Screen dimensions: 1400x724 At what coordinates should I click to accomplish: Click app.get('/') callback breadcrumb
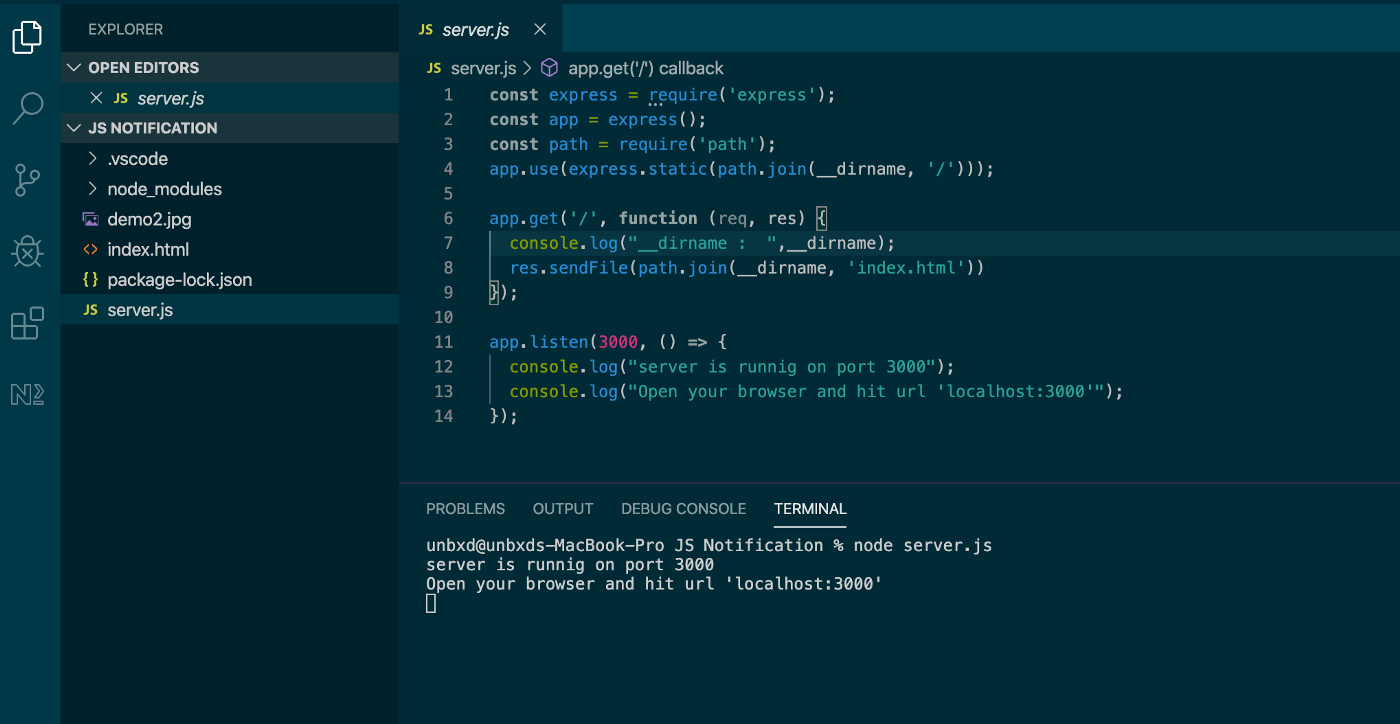646,68
